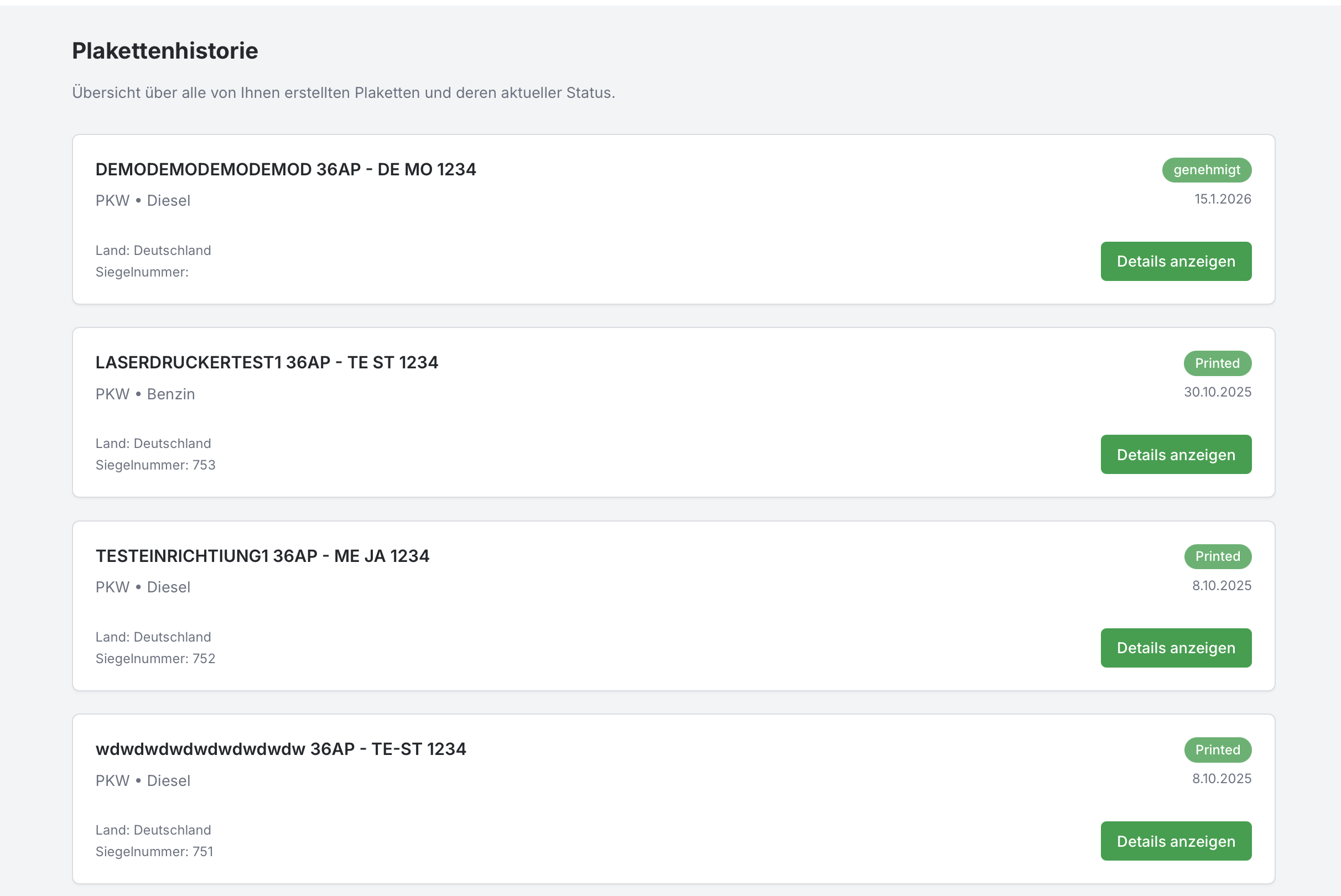The height and width of the screenshot is (896, 1341).
Task: Click the Übersicht description subtitle text
Action: coord(343,92)
